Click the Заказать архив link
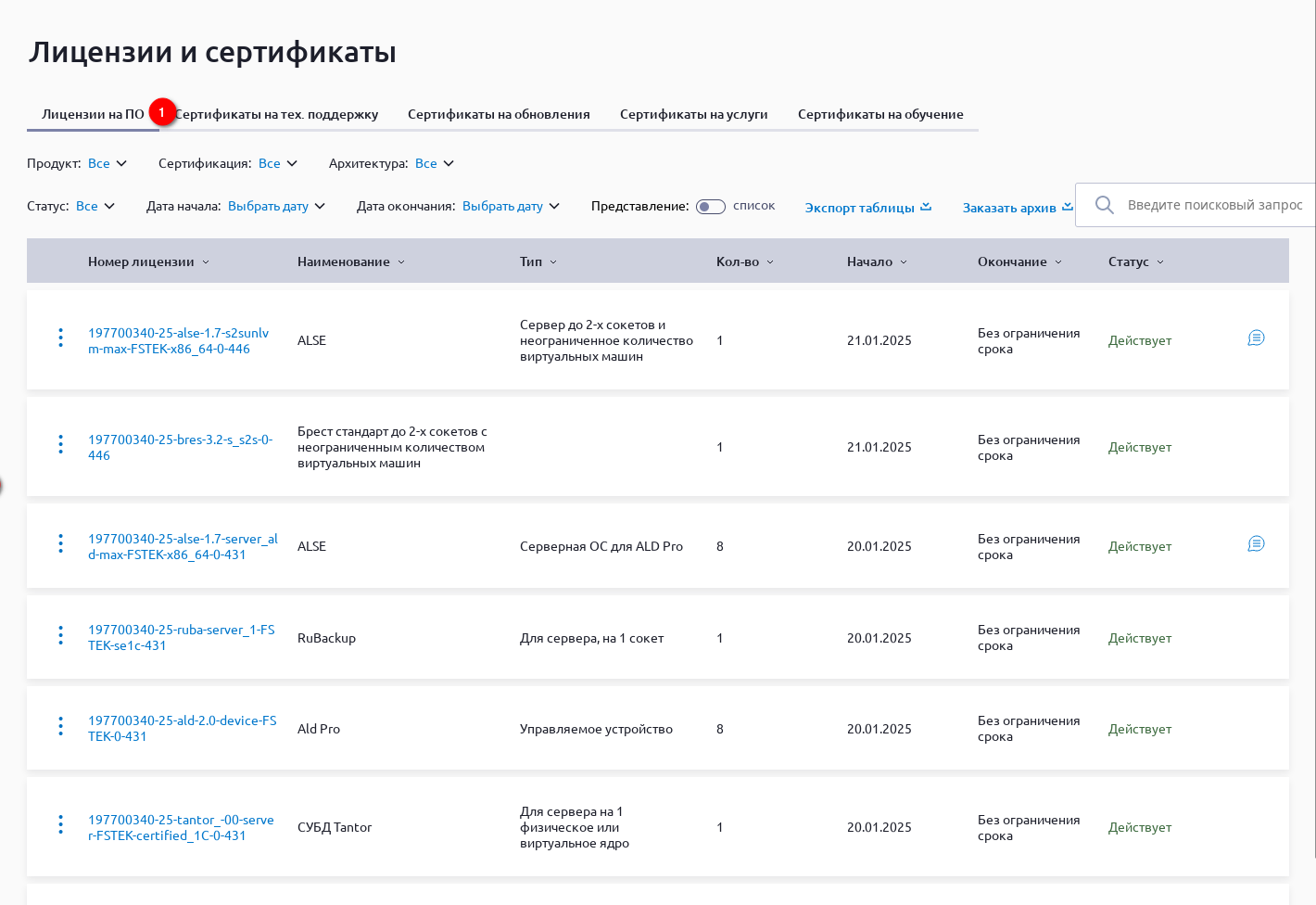 coord(1017,208)
